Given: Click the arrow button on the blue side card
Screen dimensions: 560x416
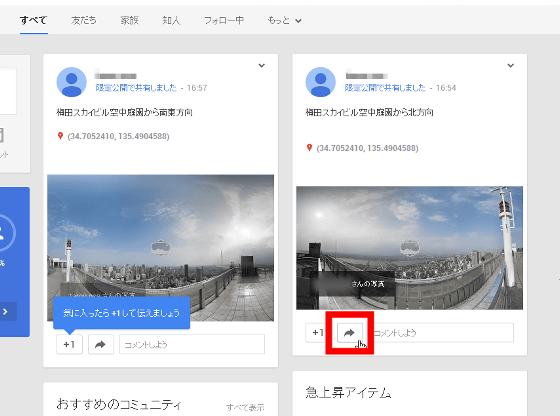Looking at the screenshot, I should pos(6,311).
